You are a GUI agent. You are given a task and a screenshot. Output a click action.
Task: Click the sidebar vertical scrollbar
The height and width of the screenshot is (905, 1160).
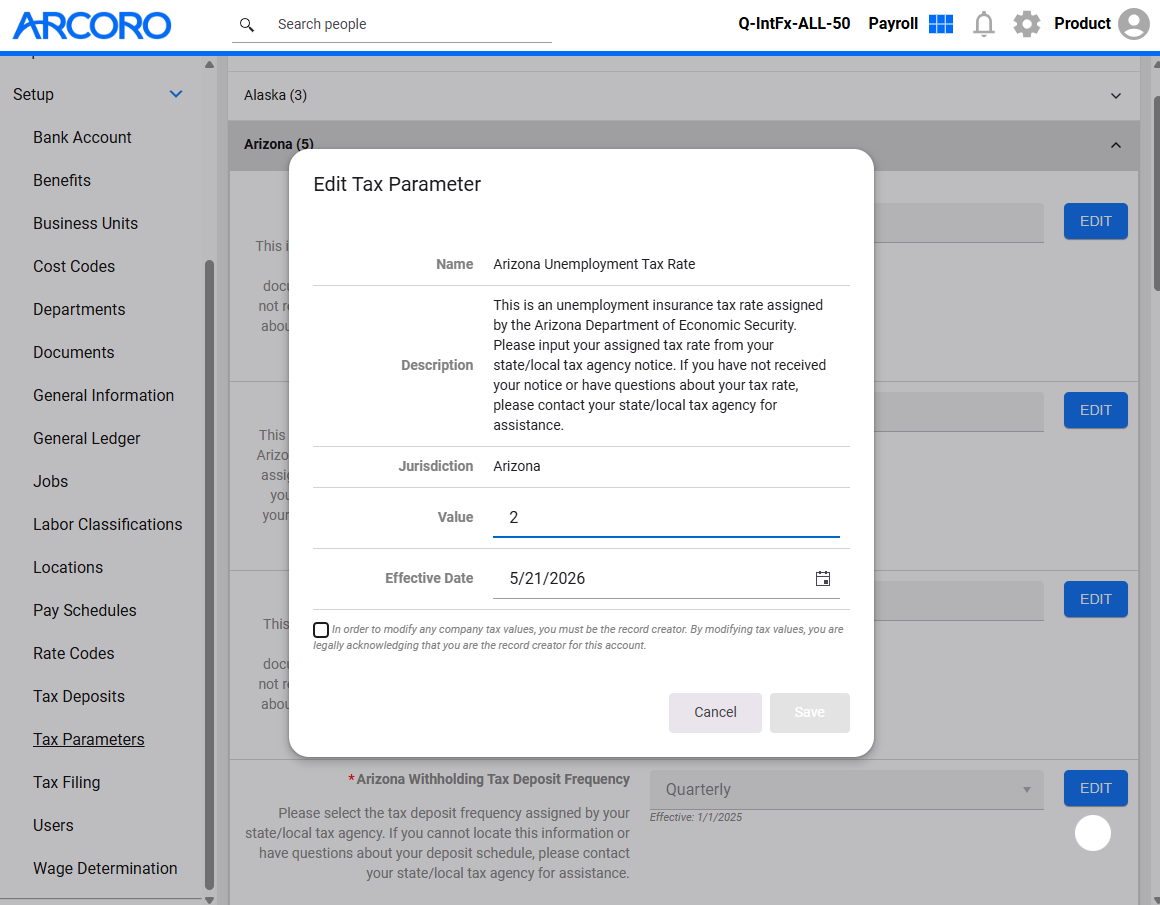pyautogui.click(x=209, y=574)
